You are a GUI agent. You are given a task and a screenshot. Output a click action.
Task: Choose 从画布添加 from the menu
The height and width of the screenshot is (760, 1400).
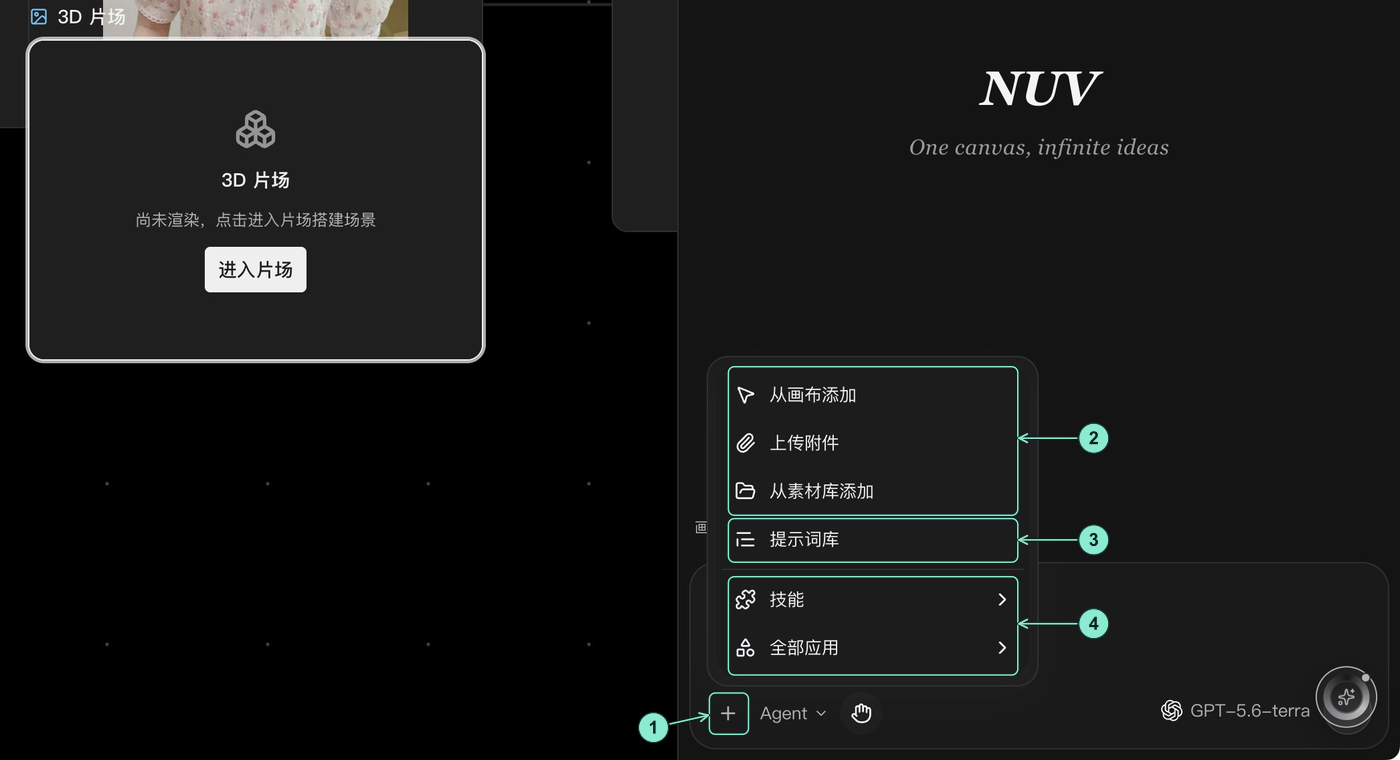873,395
